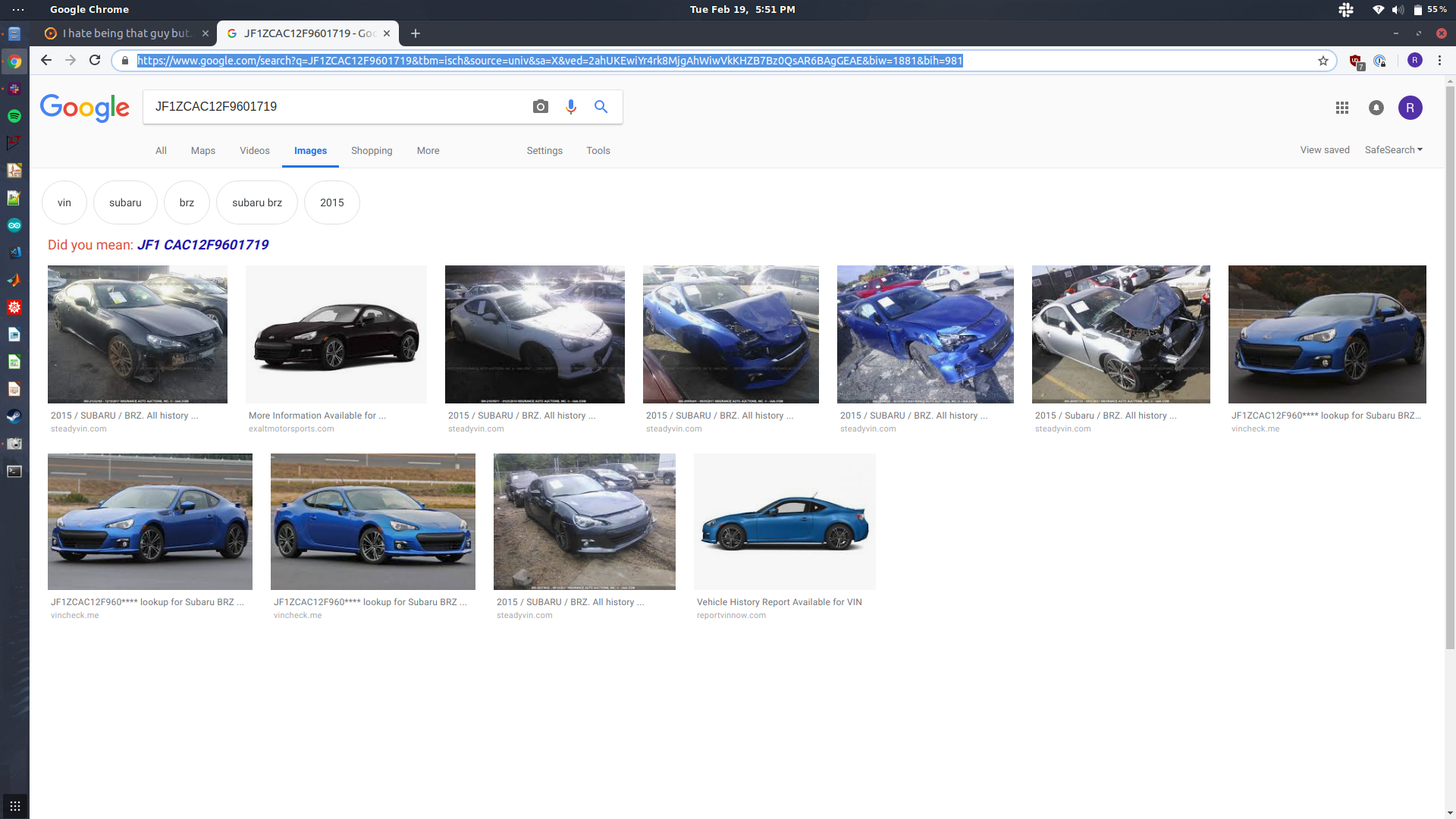Open the Chrome three-dot menu
This screenshot has height=819, width=1456.
[1439, 60]
